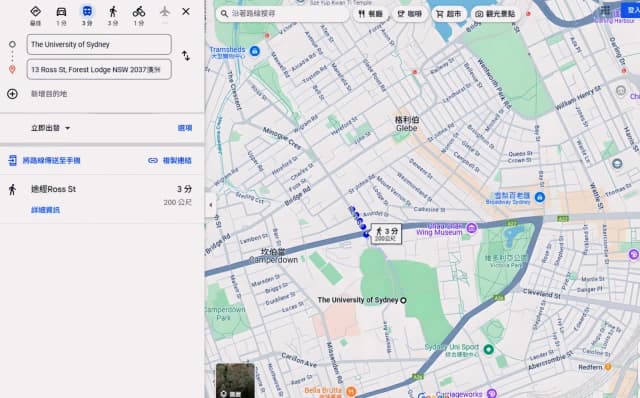Screen dimensions: 640x398
Task: Open route options link
Action: [185, 128]
